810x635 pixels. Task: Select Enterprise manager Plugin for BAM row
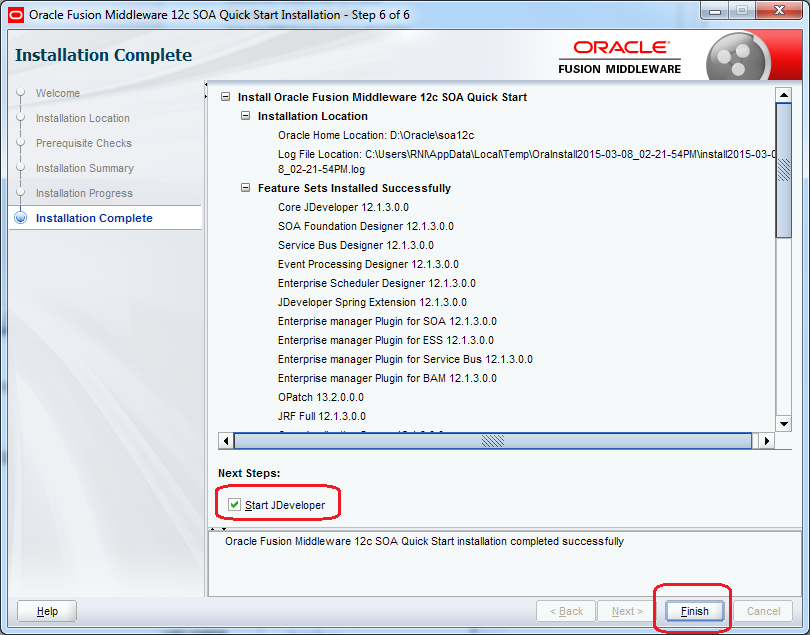[x=387, y=378]
